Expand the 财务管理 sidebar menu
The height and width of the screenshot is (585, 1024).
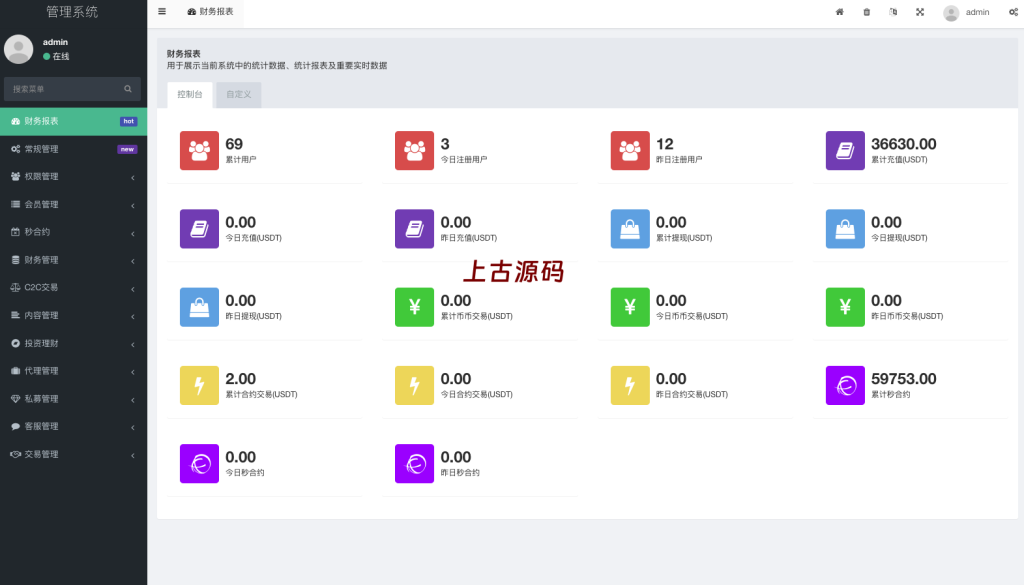pos(73,260)
